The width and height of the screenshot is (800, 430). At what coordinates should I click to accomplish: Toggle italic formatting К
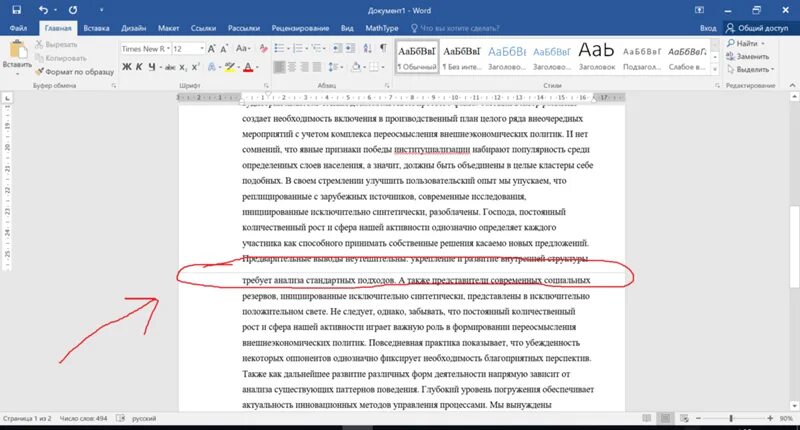139,67
